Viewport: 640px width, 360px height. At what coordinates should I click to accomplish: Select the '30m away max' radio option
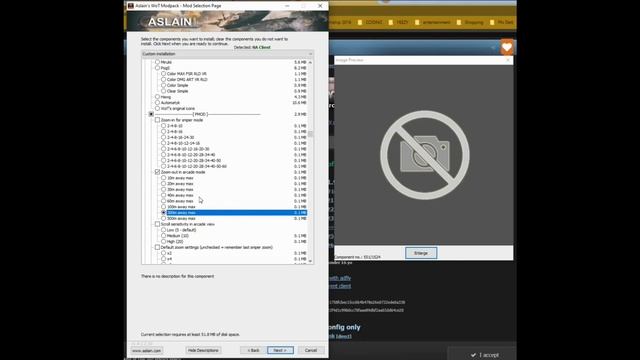point(163,189)
